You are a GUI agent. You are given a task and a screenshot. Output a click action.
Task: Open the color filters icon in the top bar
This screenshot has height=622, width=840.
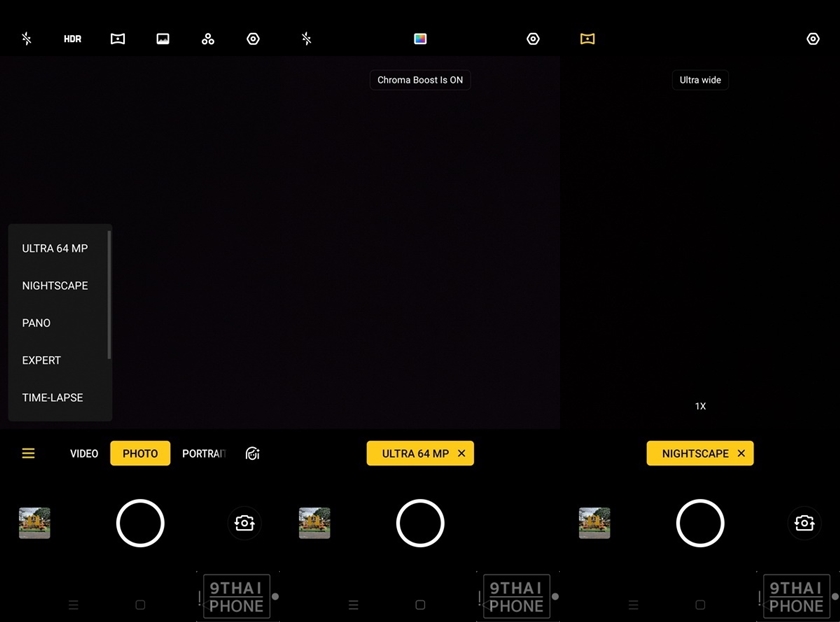click(208, 39)
